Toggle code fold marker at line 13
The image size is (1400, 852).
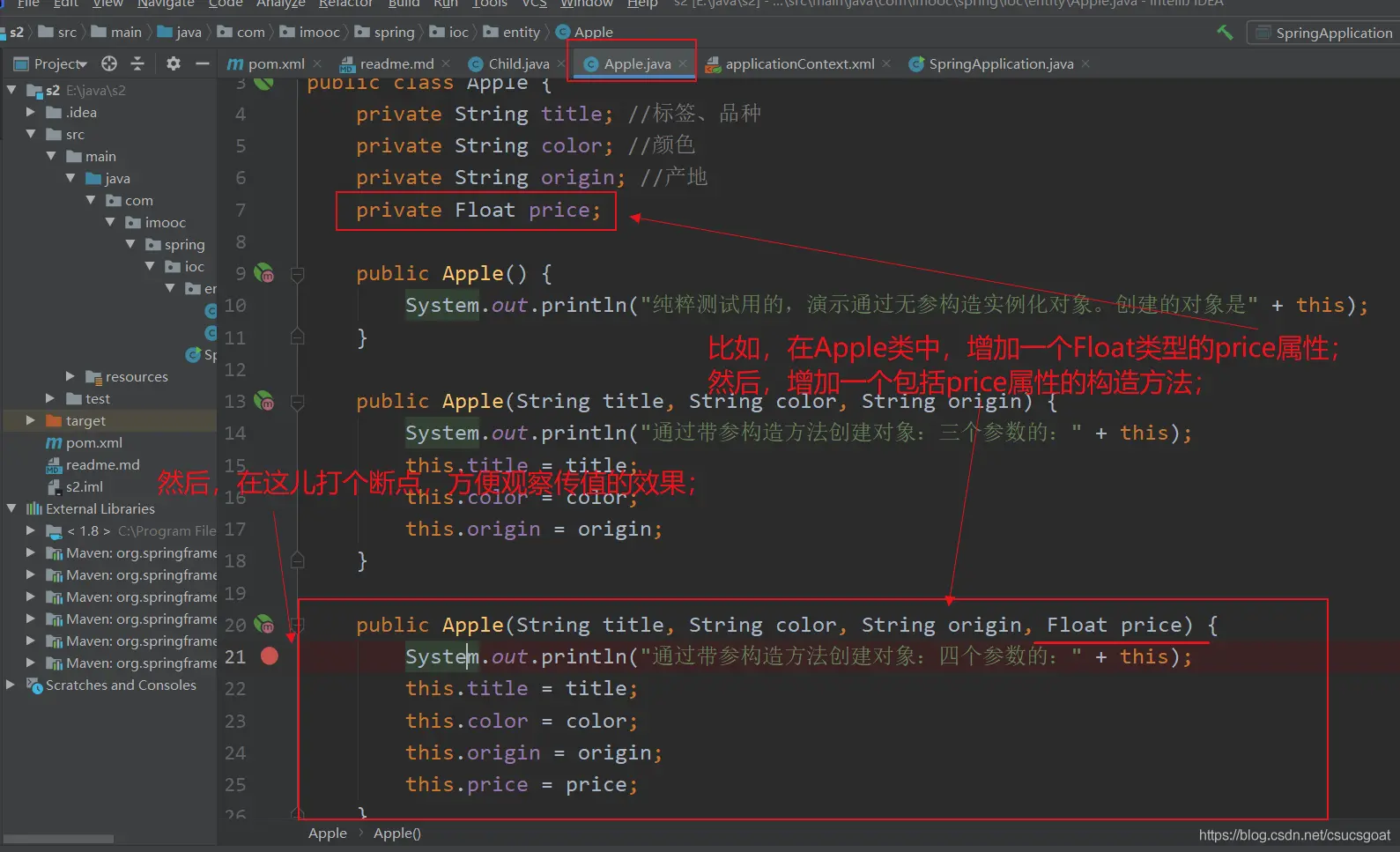click(298, 403)
